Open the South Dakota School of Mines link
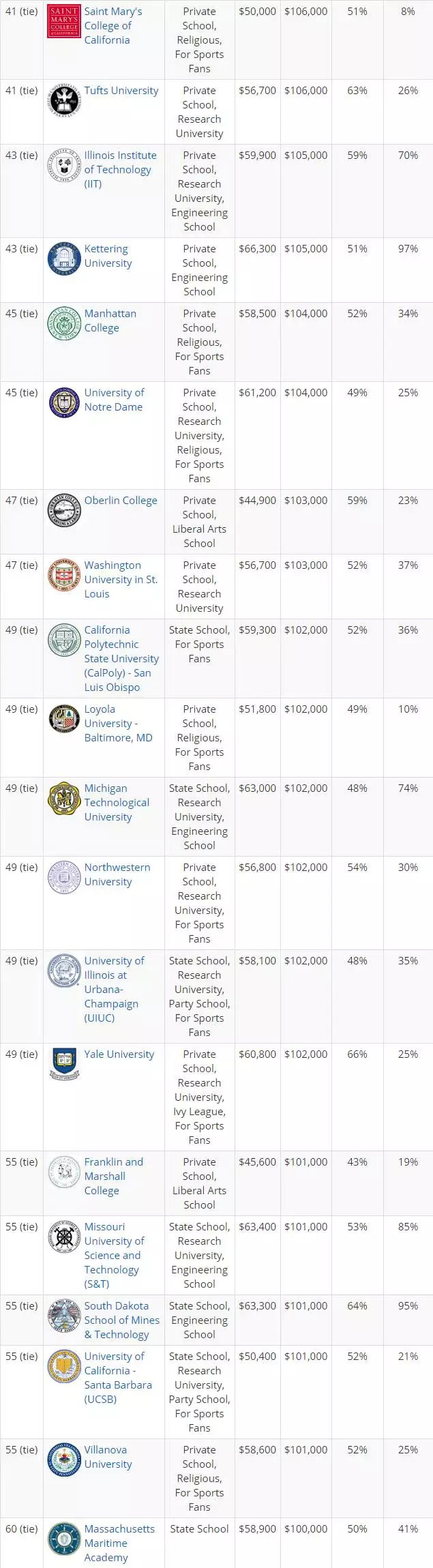The image size is (433, 1568). (121, 1320)
